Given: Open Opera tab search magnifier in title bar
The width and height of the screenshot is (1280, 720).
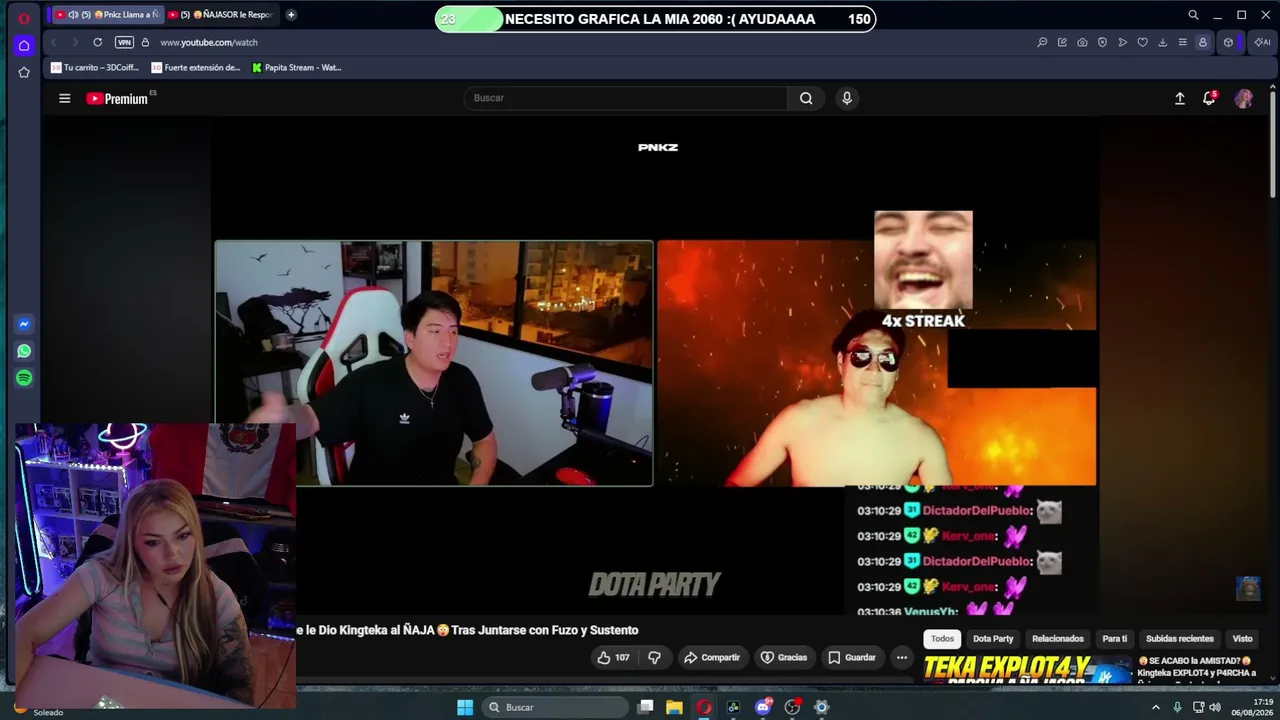Looking at the screenshot, I should pyautogui.click(x=1193, y=15).
